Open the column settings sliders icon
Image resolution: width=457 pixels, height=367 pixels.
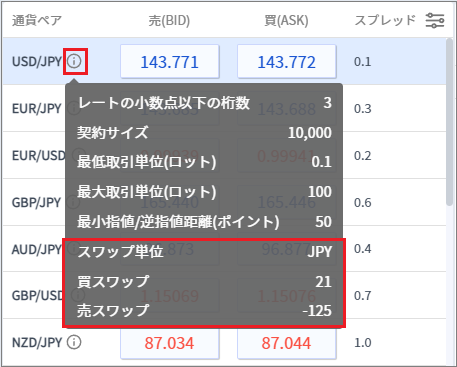tap(435, 21)
